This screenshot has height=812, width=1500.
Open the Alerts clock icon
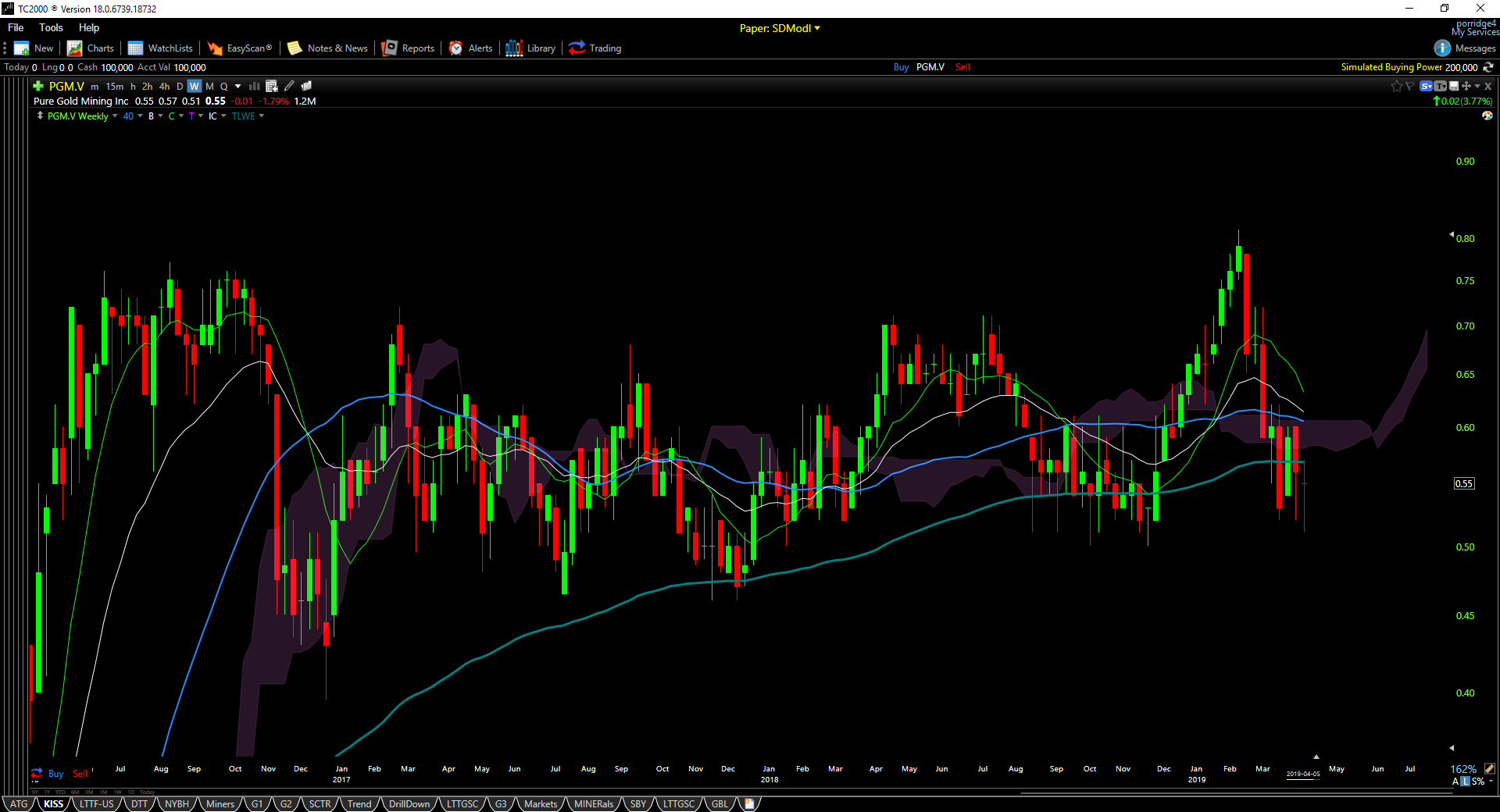click(x=455, y=48)
